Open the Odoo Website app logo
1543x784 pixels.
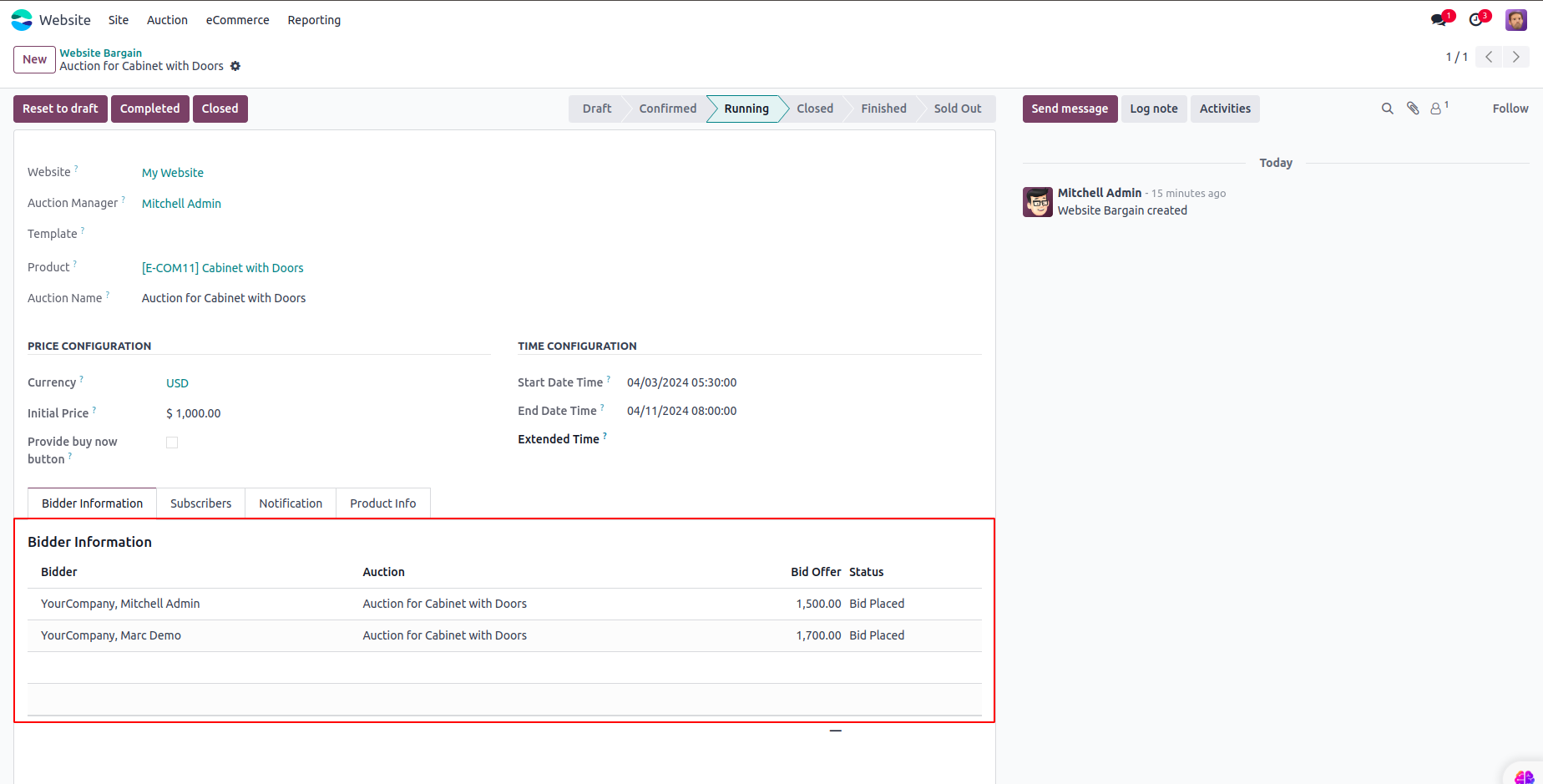[x=22, y=20]
